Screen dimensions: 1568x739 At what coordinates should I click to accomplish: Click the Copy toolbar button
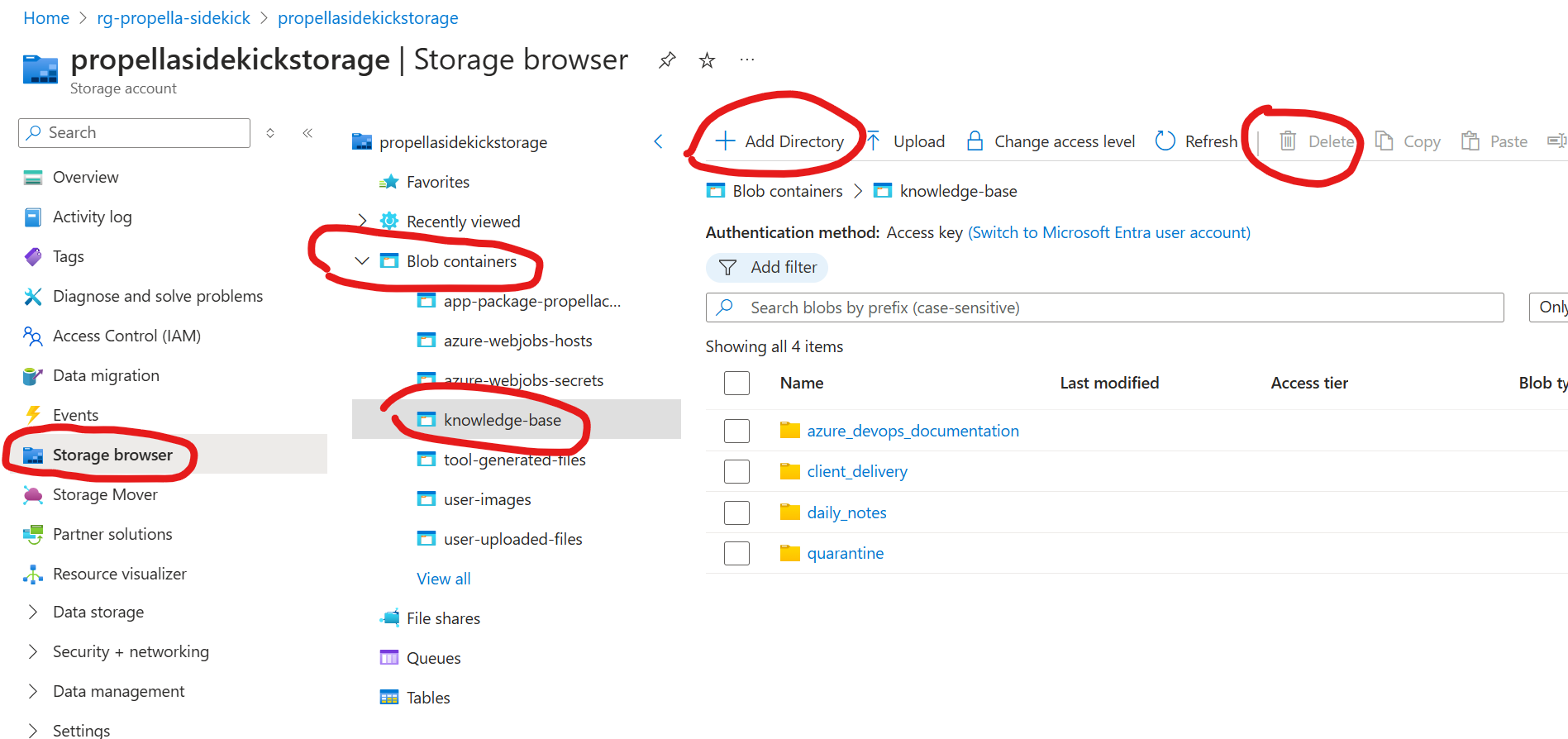click(x=1408, y=141)
